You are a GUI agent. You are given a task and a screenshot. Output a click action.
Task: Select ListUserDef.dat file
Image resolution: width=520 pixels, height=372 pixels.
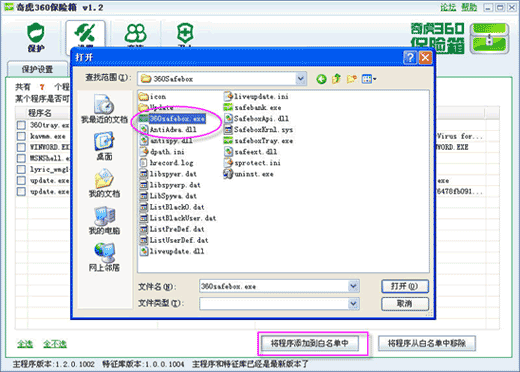pyautogui.click(x=174, y=240)
